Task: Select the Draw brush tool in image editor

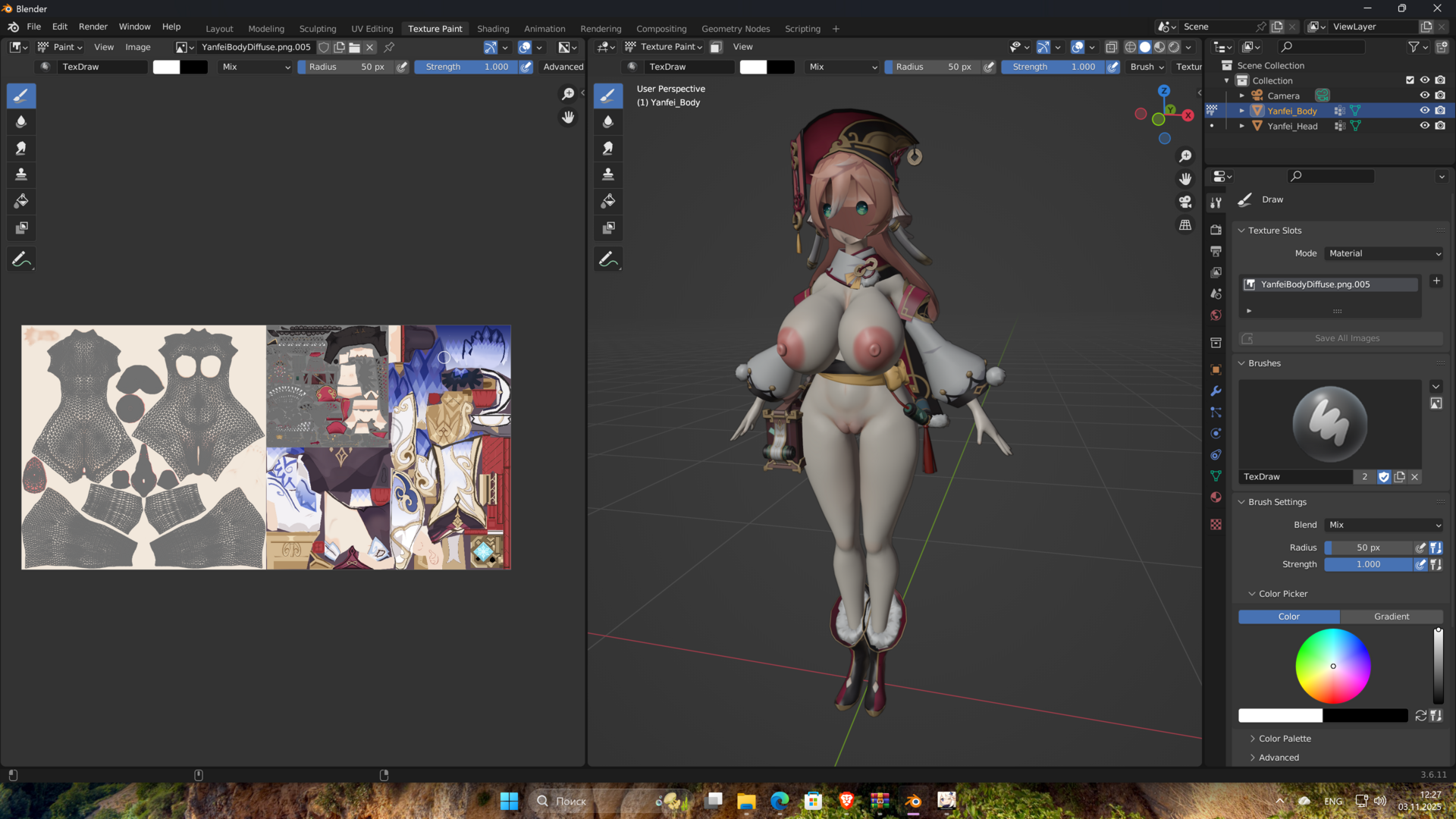Action: 21,96
